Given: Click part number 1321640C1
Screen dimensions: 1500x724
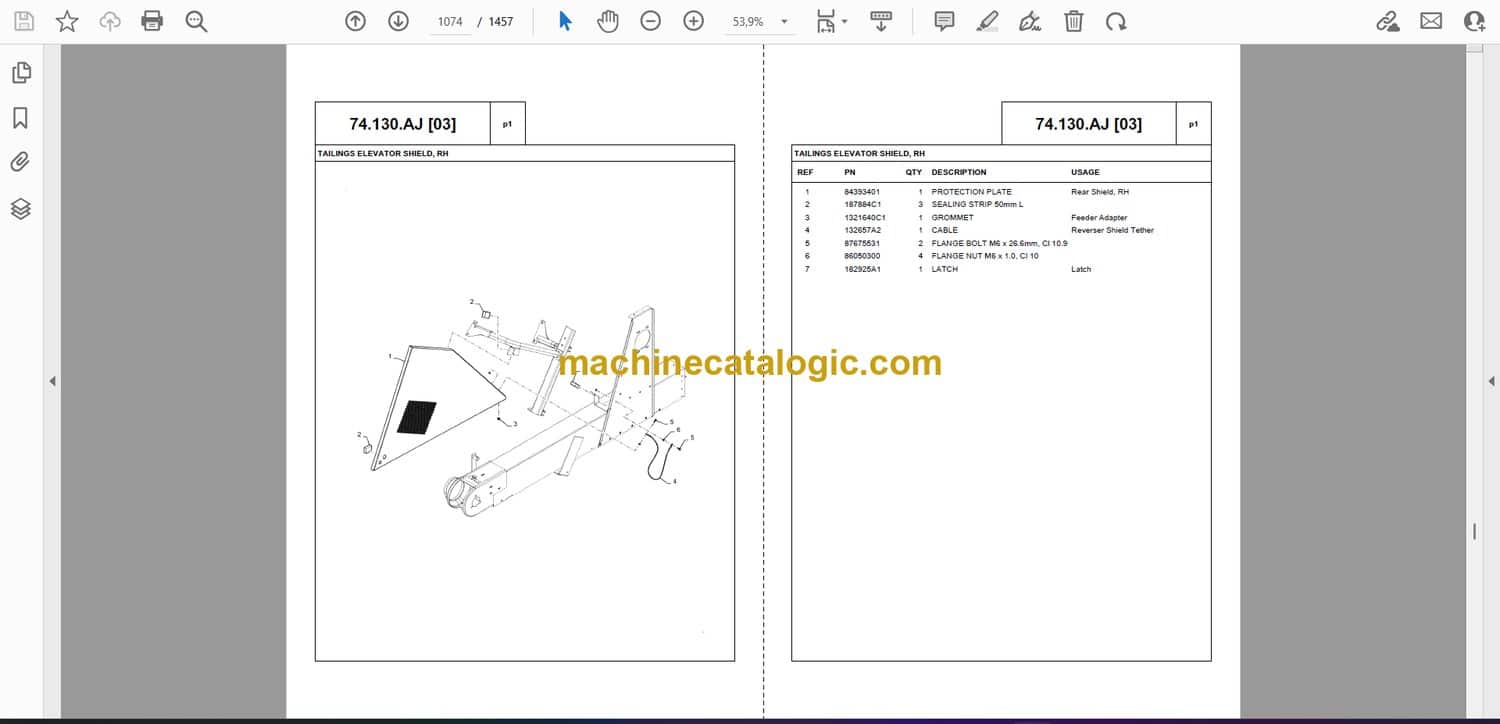Looking at the screenshot, I should (x=865, y=218).
